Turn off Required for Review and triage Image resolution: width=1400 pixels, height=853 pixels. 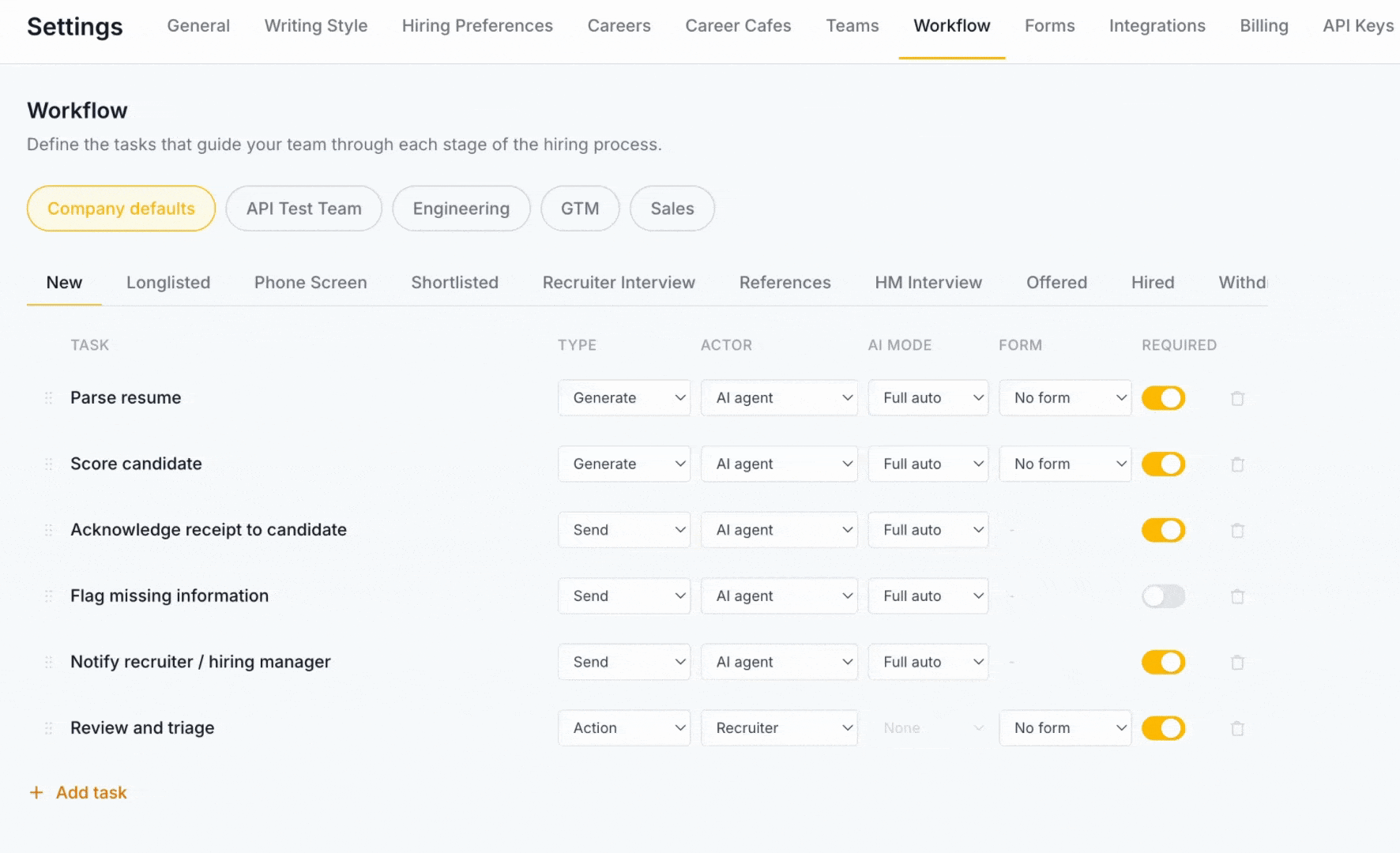tap(1162, 727)
